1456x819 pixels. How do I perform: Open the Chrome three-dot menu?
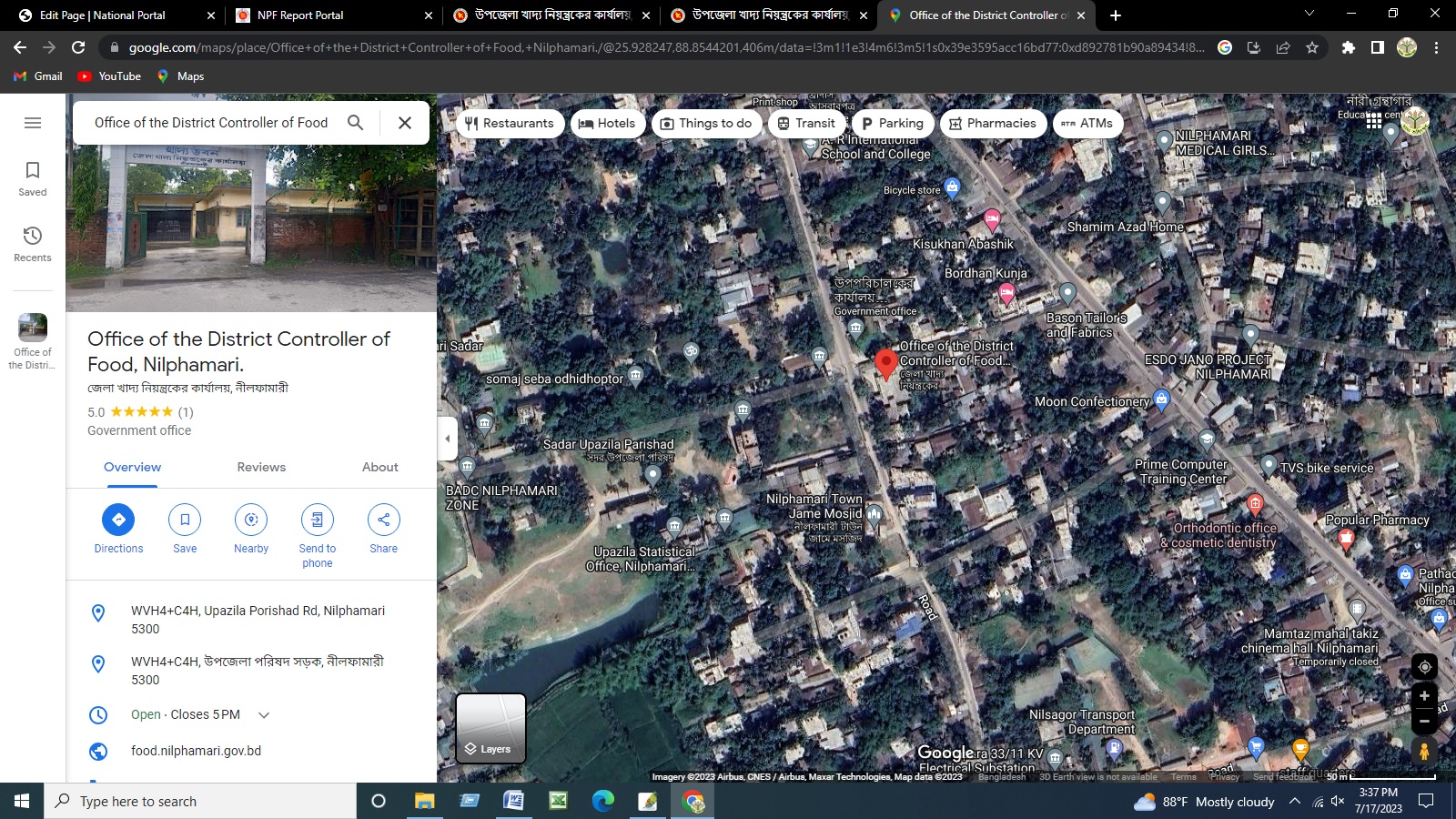(1437, 47)
